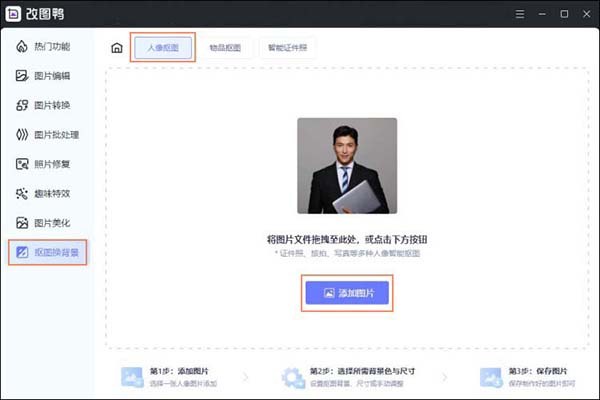The height and width of the screenshot is (400, 600).
Task: Click the home icon beside the tabs
Action: click(117, 47)
